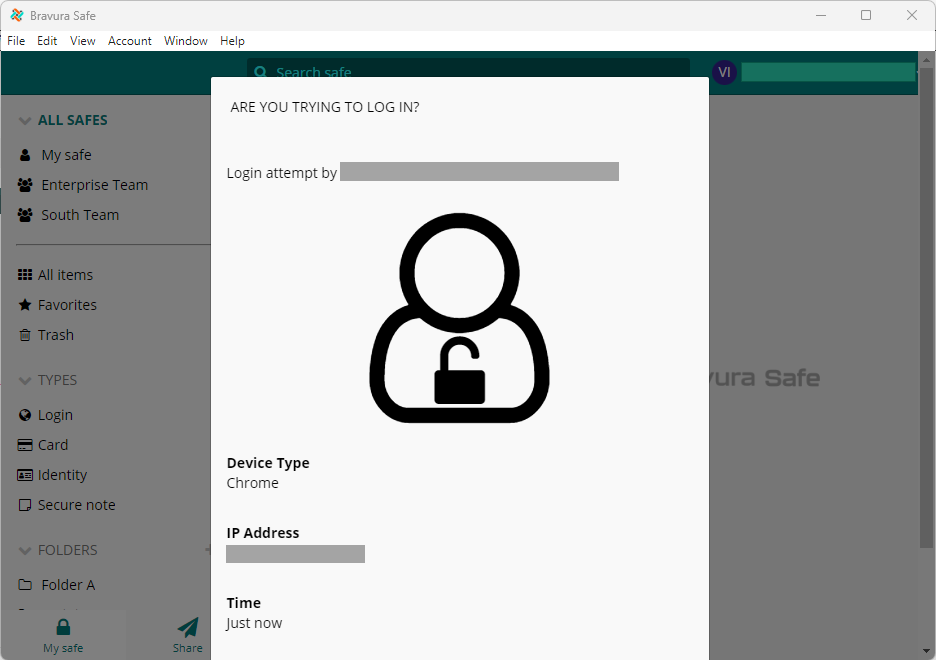Select the South Team safe

coord(80,214)
